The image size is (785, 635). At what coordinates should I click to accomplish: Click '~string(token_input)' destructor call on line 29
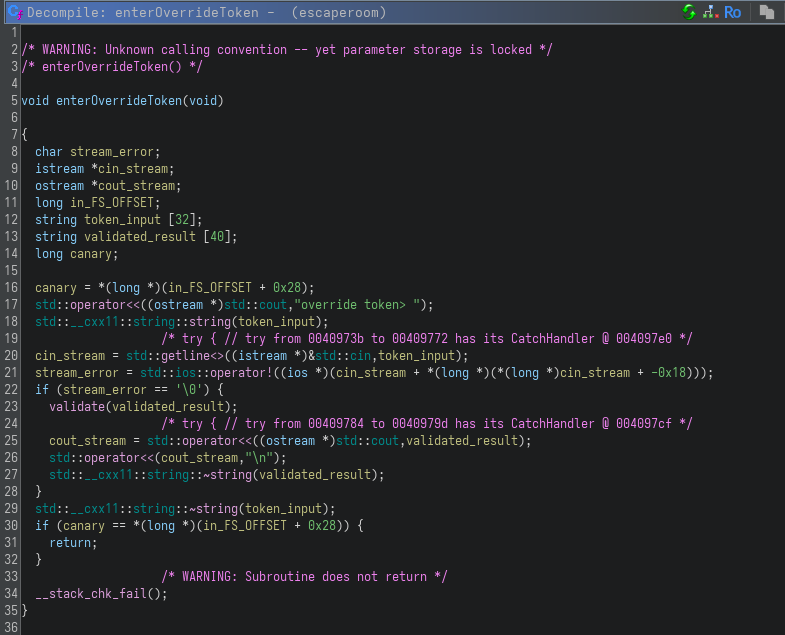261,509
